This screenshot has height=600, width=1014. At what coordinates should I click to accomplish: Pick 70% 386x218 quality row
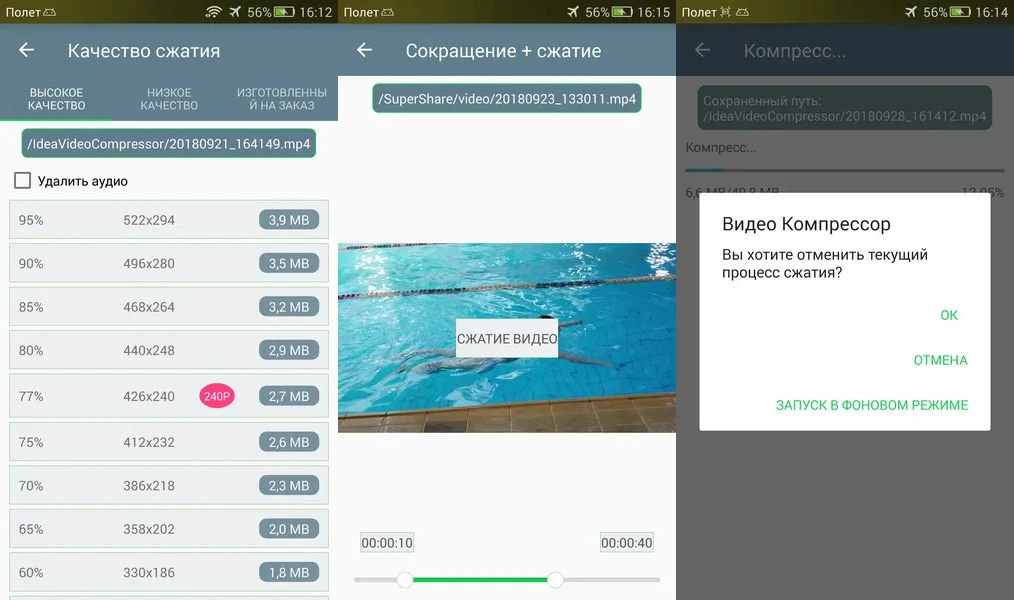pyautogui.click(x=169, y=486)
